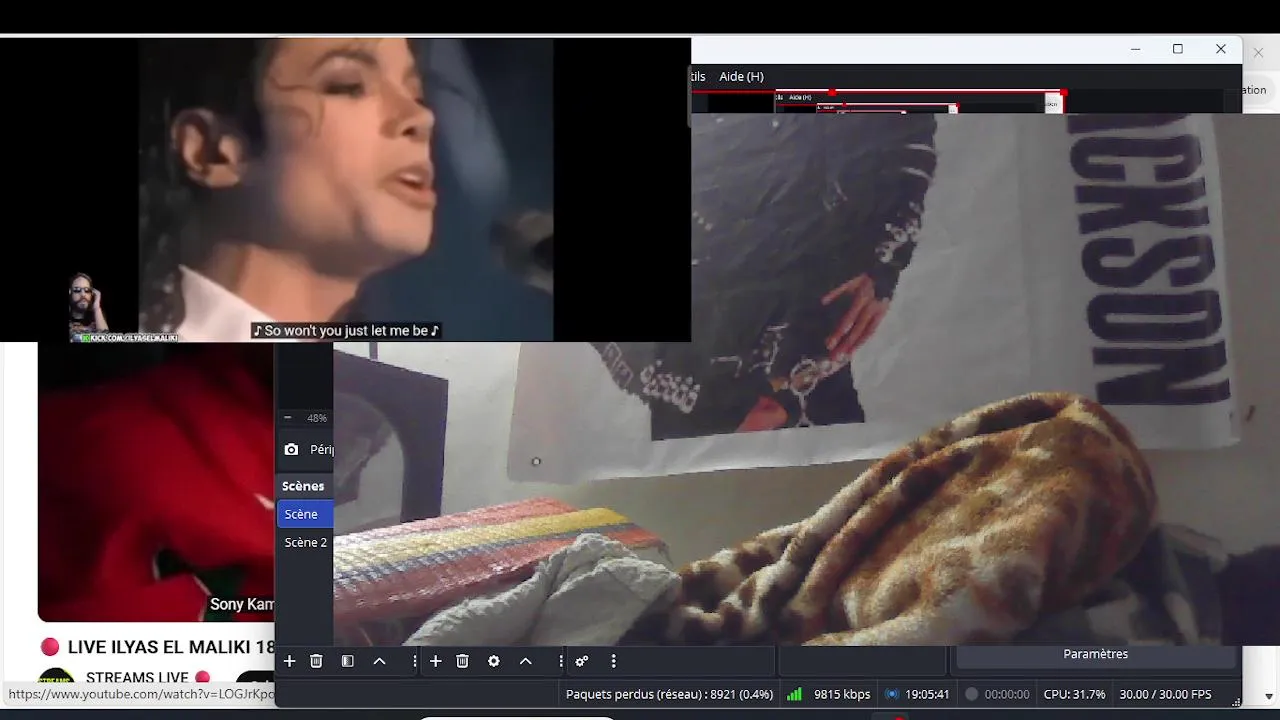Open OBS Paramètres button
1280x720 pixels.
coord(1095,654)
